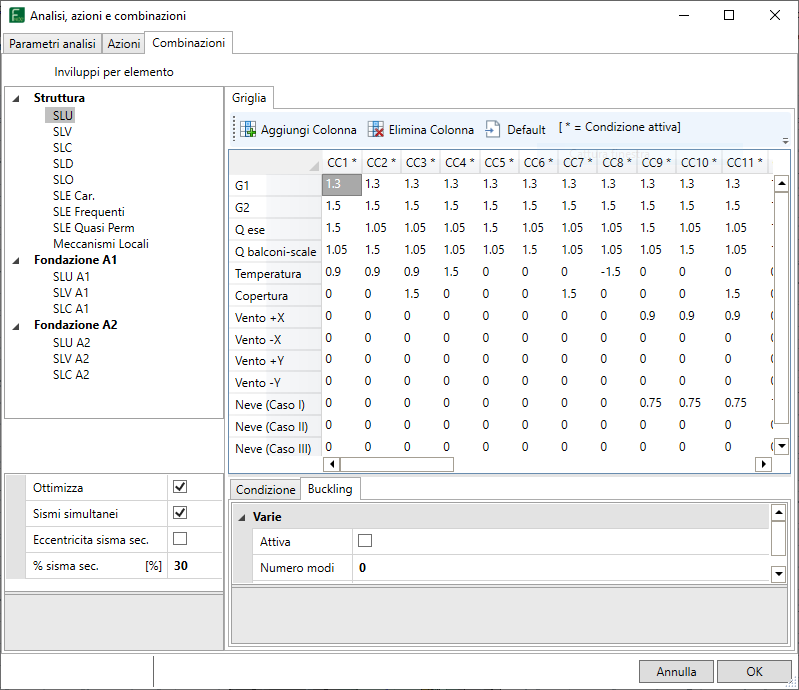Select the Combinazioni tab
This screenshot has height=690, width=799.
pyautogui.click(x=189, y=43)
